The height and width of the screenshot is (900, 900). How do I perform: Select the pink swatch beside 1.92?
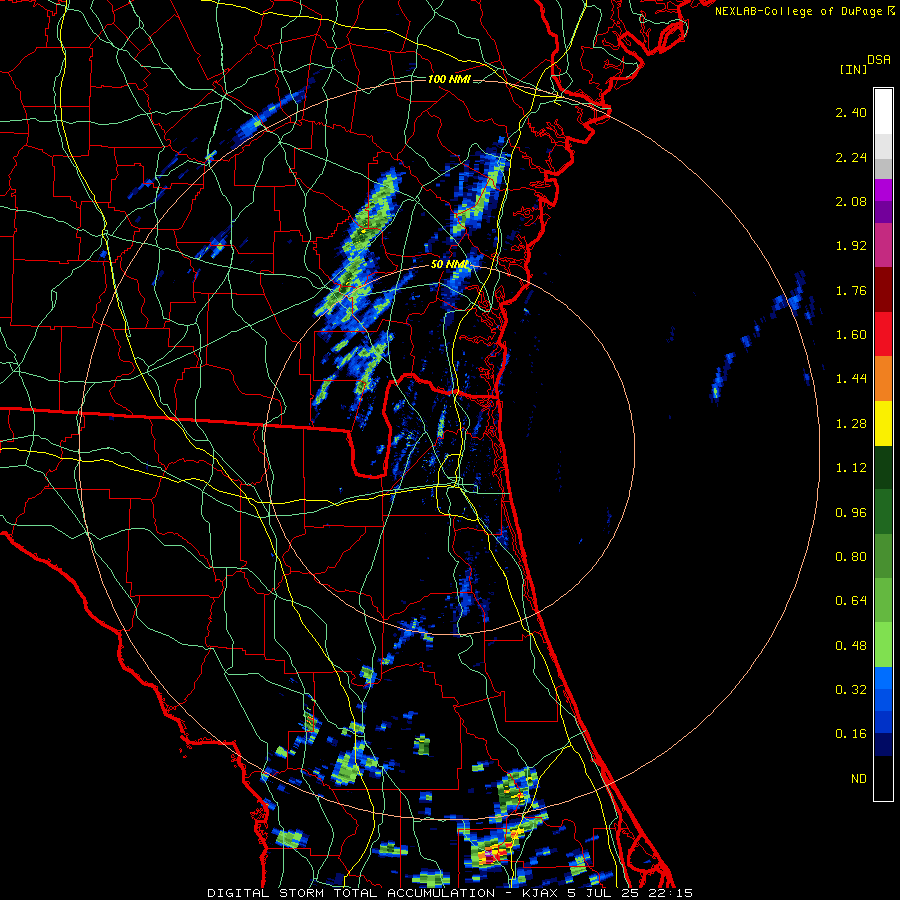(x=883, y=245)
